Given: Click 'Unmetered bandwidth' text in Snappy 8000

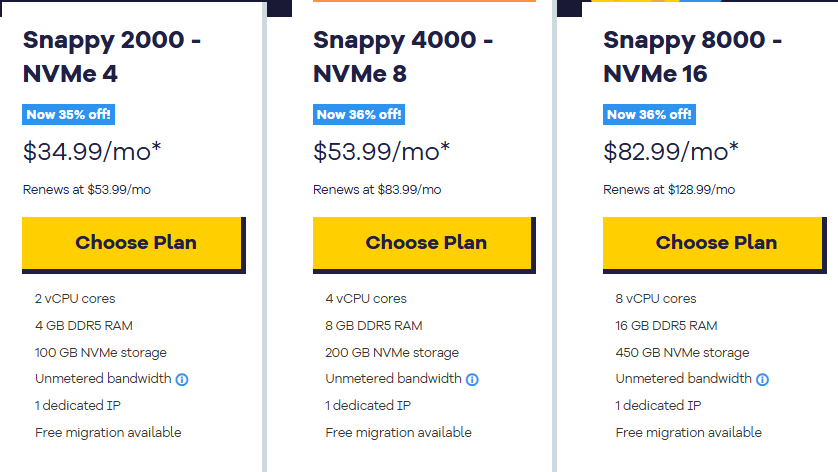Looking at the screenshot, I should point(683,379).
